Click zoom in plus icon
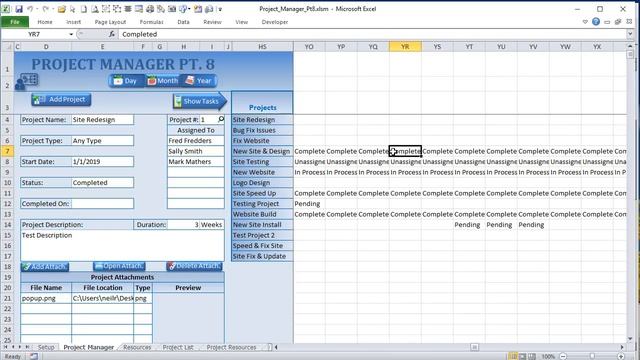Viewport: 640px width, 360px height. (621, 356)
